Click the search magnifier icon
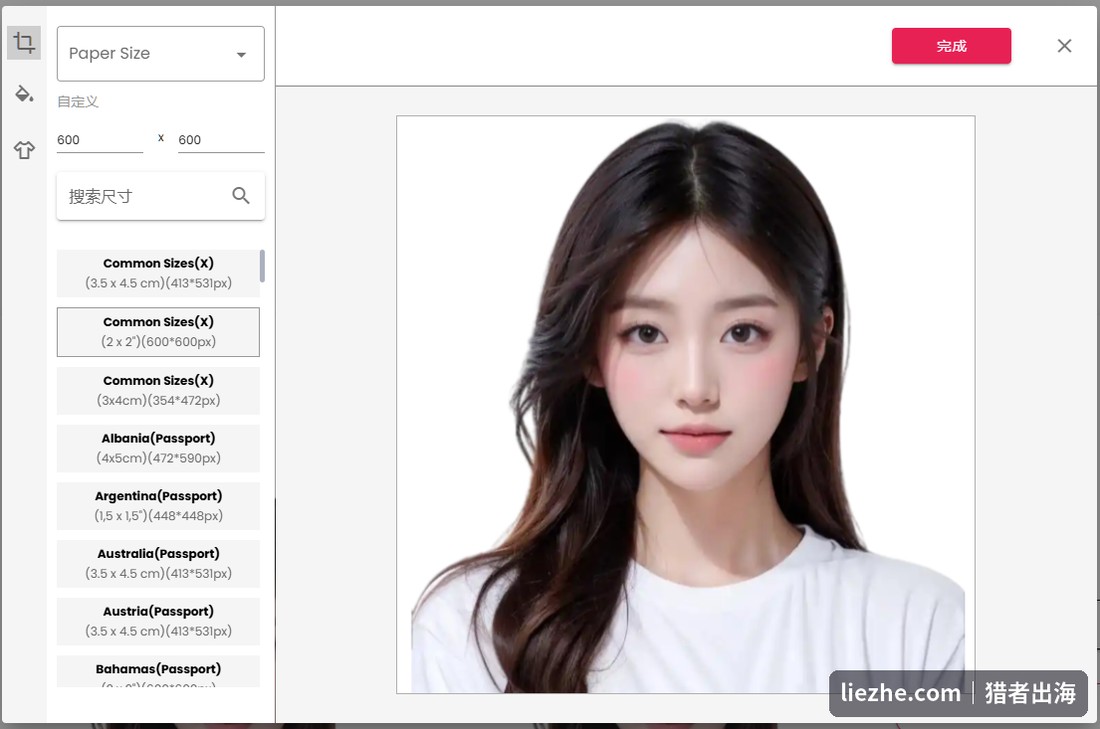Image resolution: width=1100 pixels, height=729 pixels. pos(241,196)
